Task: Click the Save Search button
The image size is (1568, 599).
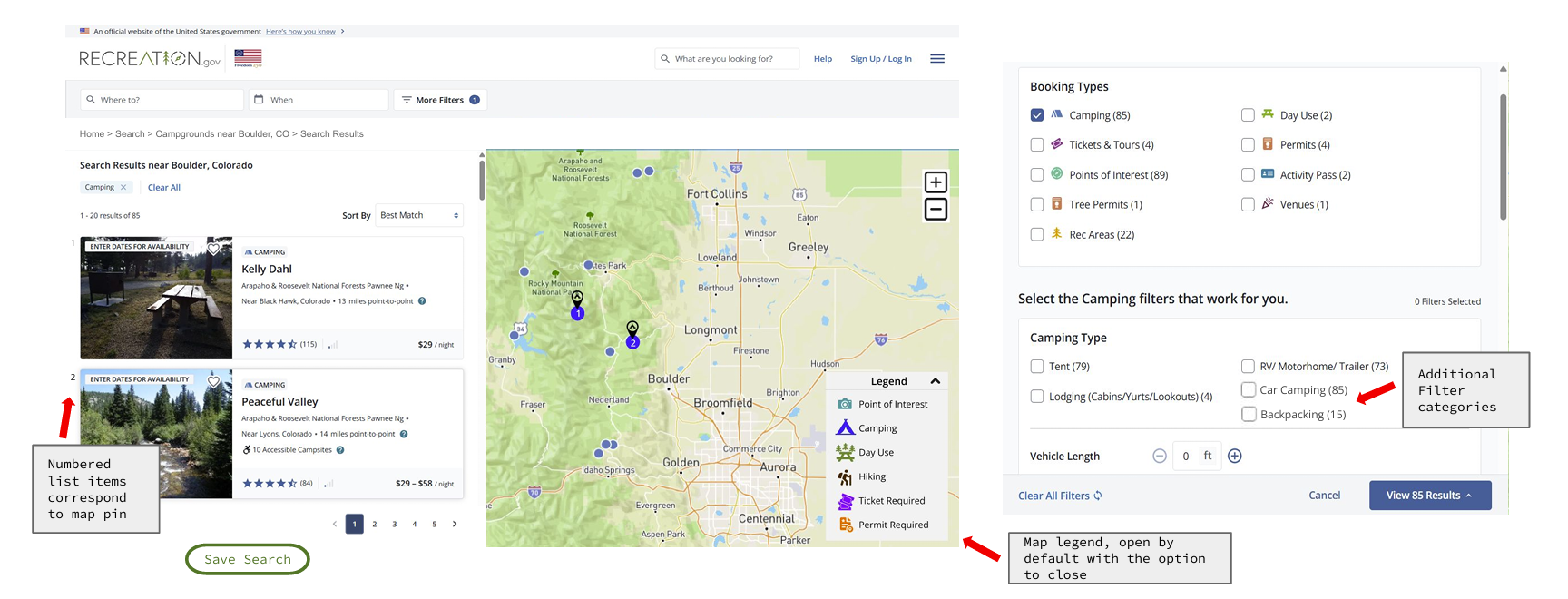Action: coord(248,559)
